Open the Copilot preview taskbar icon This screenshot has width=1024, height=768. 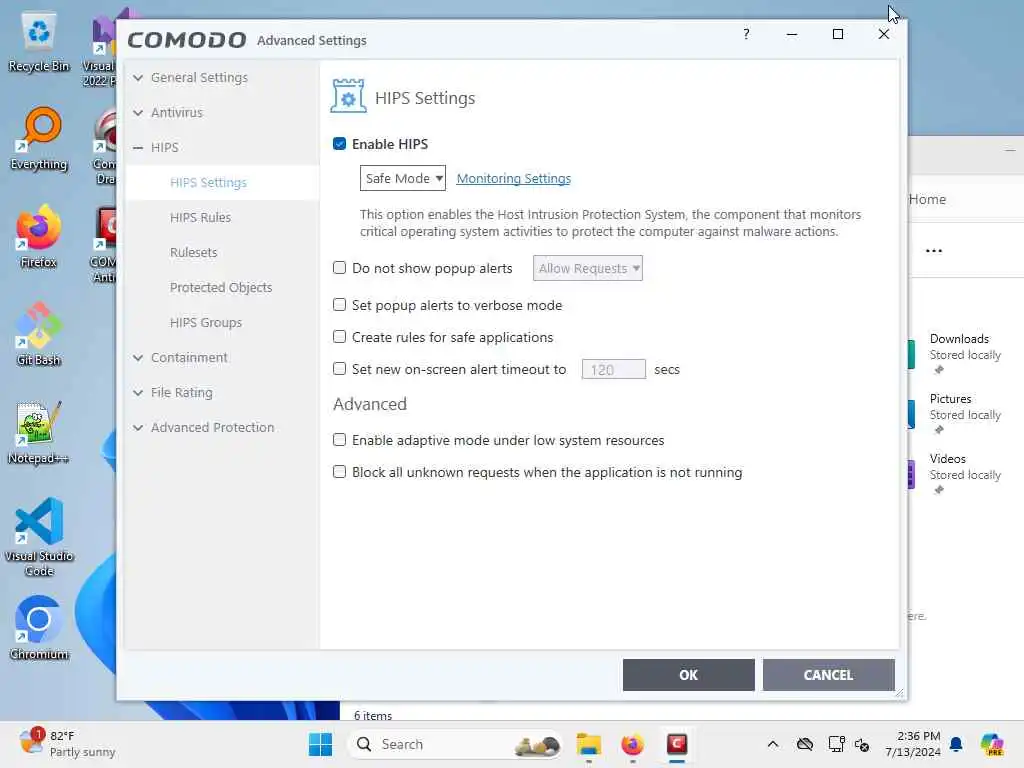992,744
